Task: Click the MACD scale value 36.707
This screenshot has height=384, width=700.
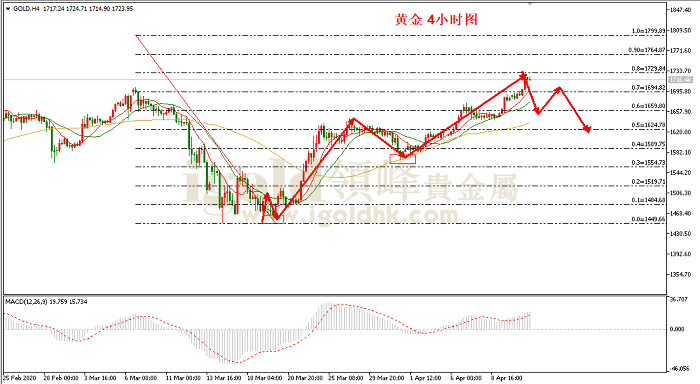Action: (x=679, y=299)
